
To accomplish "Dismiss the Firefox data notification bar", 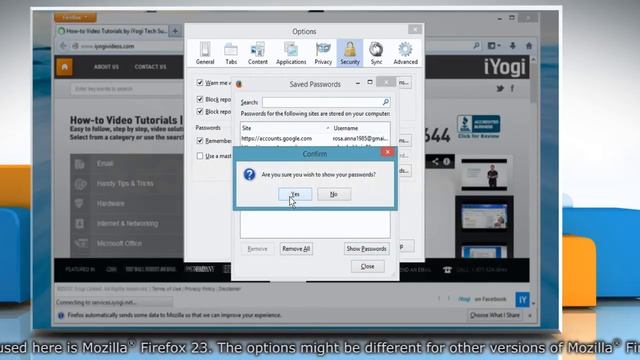I will pyautogui.click(x=530, y=316).
